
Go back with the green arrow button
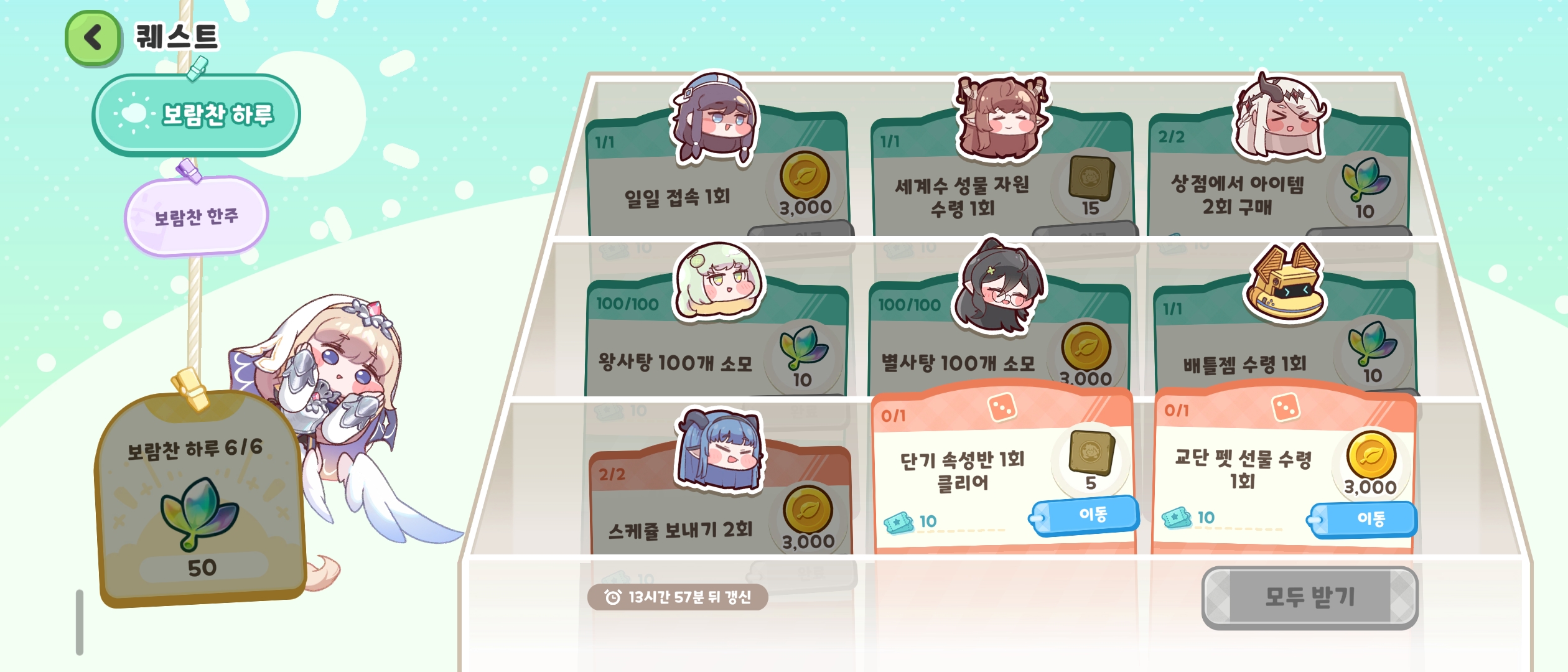pos(93,39)
